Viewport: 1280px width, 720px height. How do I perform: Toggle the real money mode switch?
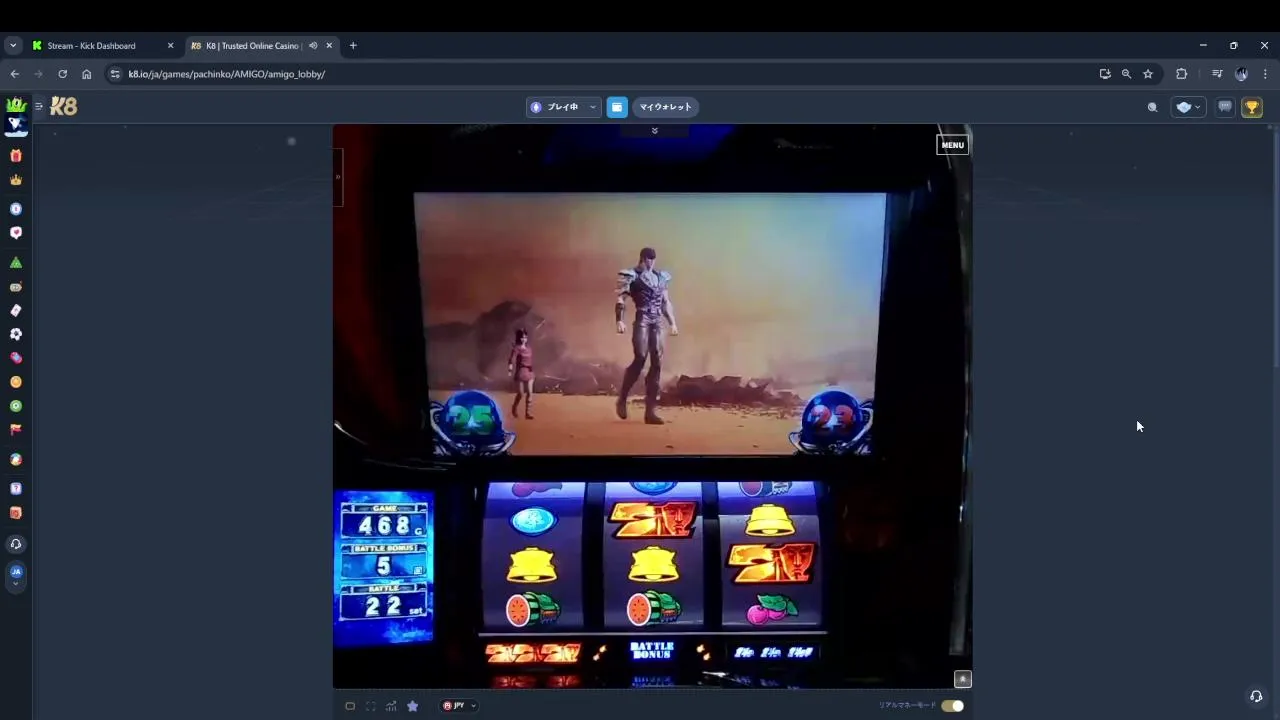(x=952, y=706)
